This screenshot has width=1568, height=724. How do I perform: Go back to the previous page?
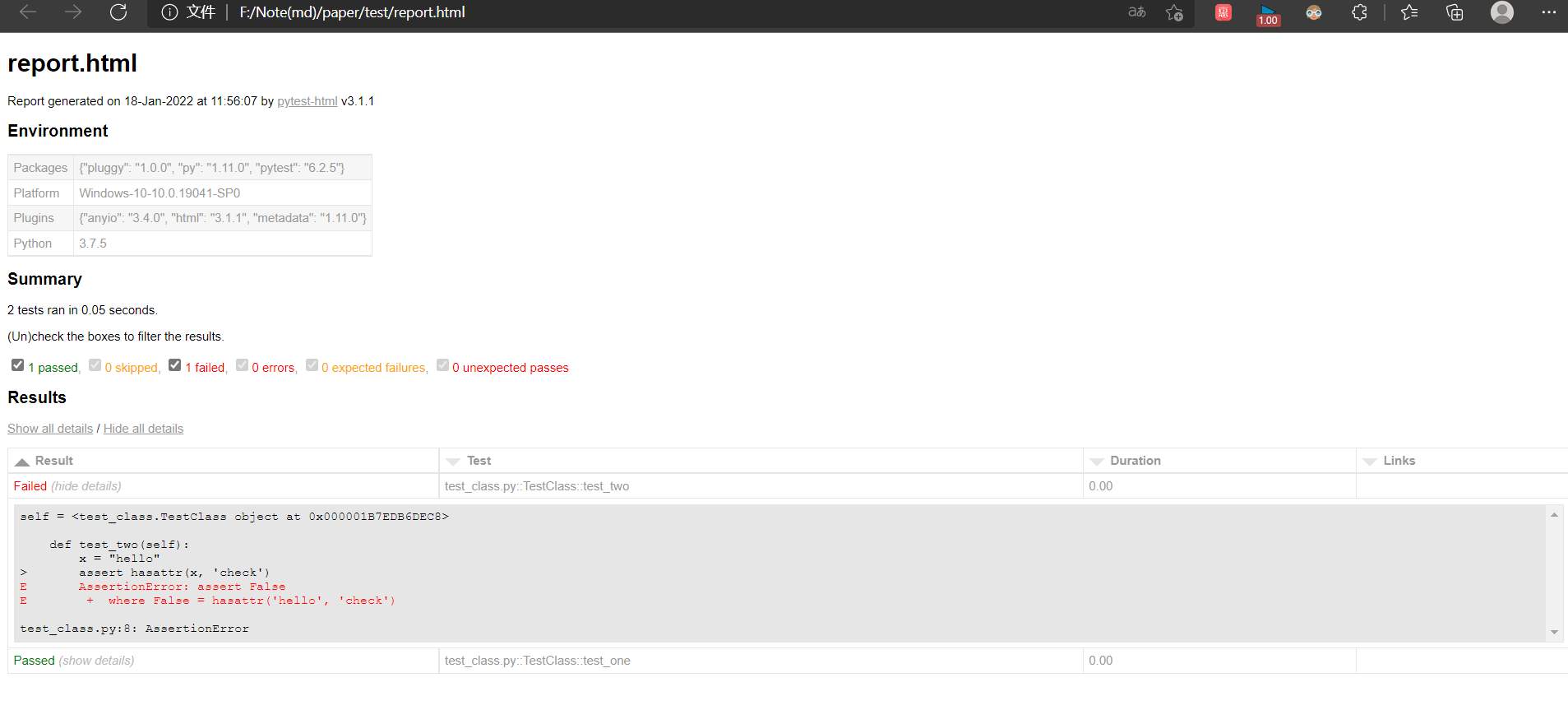pos(28,12)
